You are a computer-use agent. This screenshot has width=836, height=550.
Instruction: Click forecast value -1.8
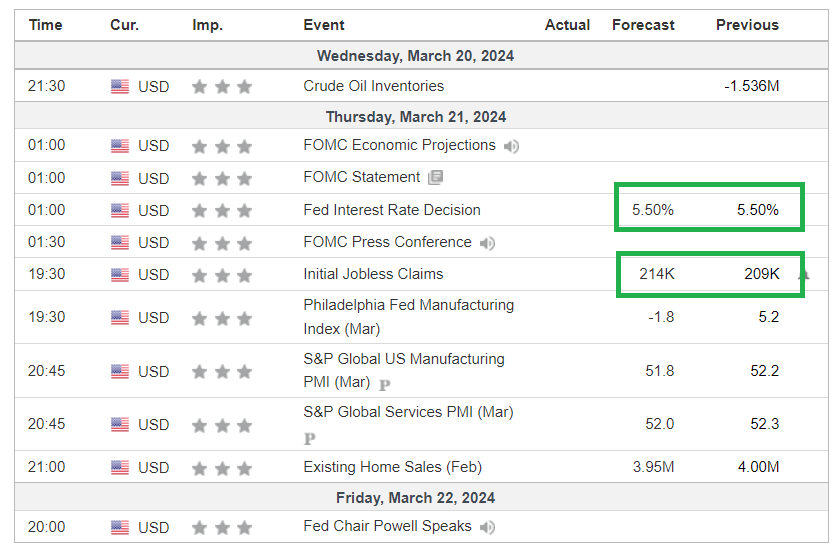tap(661, 317)
